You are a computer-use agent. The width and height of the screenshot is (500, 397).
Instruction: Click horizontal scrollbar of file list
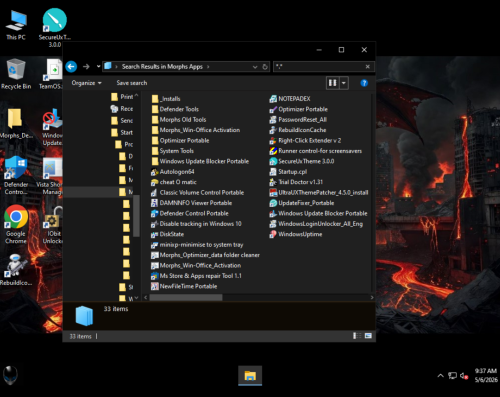[x=186, y=297]
